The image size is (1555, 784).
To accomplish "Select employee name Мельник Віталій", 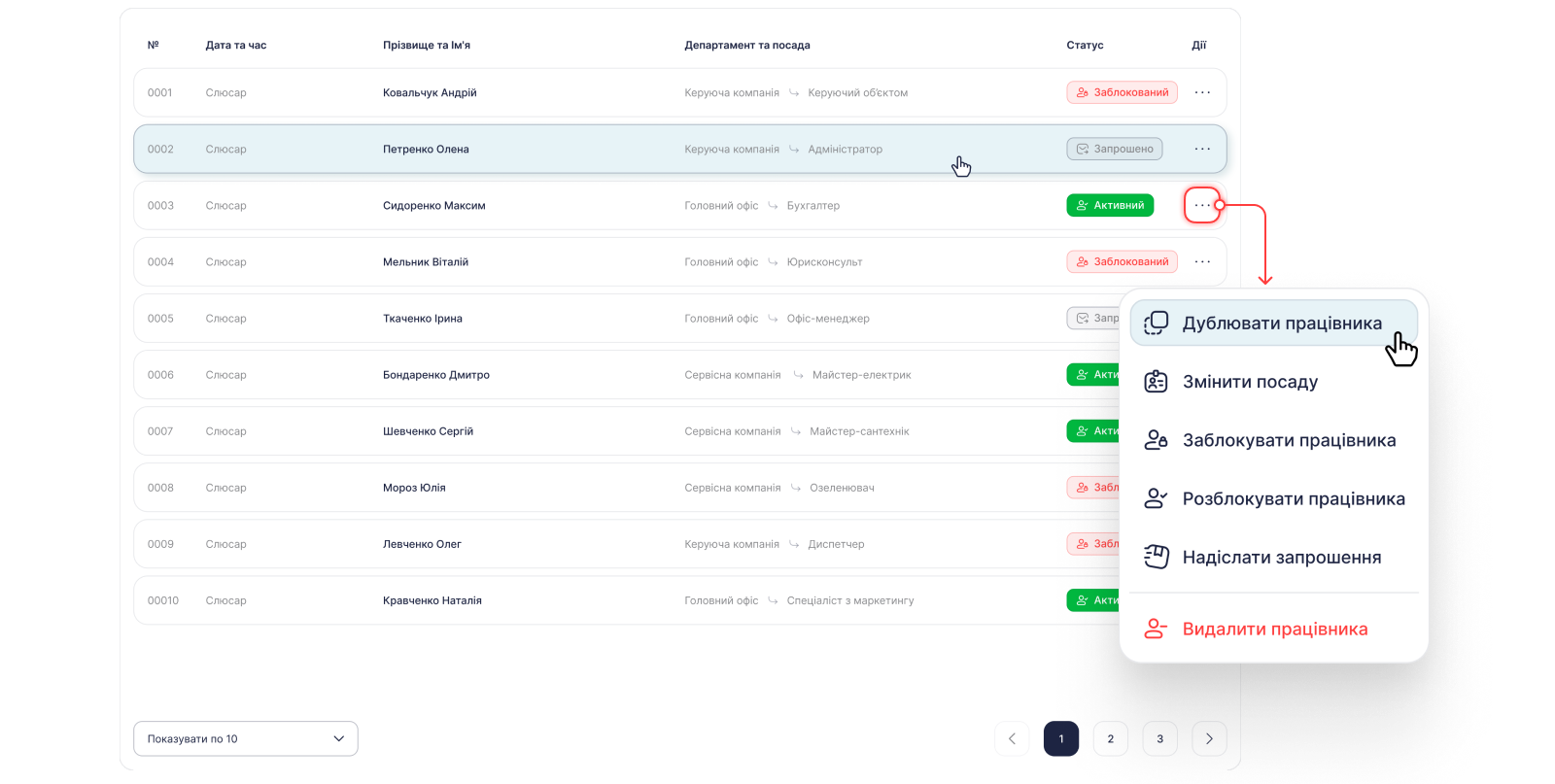I will [426, 261].
